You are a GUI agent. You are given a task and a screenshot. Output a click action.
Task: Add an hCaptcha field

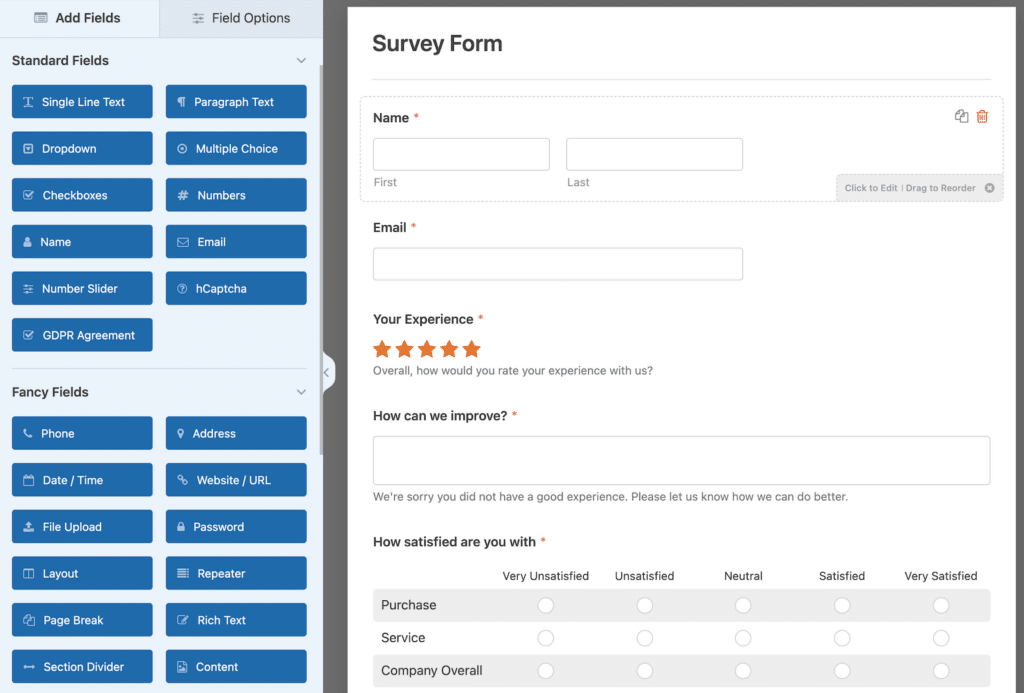point(235,288)
